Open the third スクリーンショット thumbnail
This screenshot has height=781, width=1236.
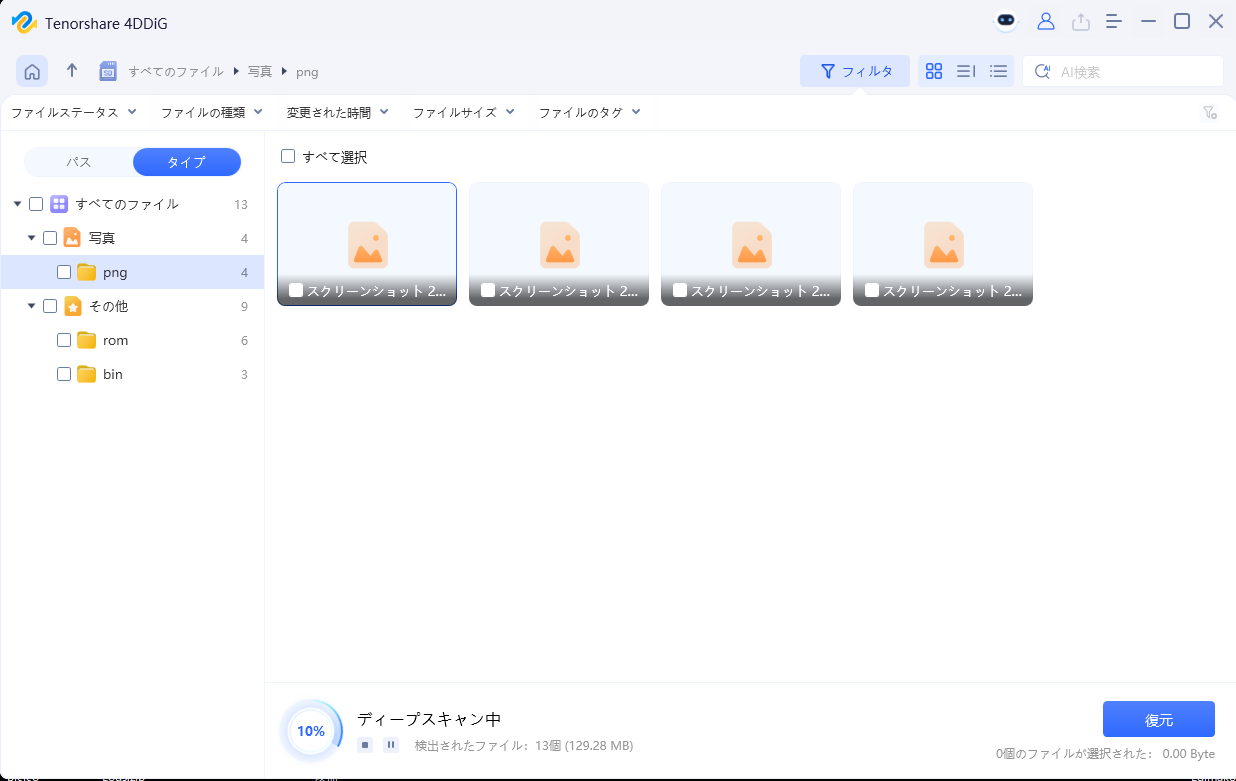click(x=751, y=244)
